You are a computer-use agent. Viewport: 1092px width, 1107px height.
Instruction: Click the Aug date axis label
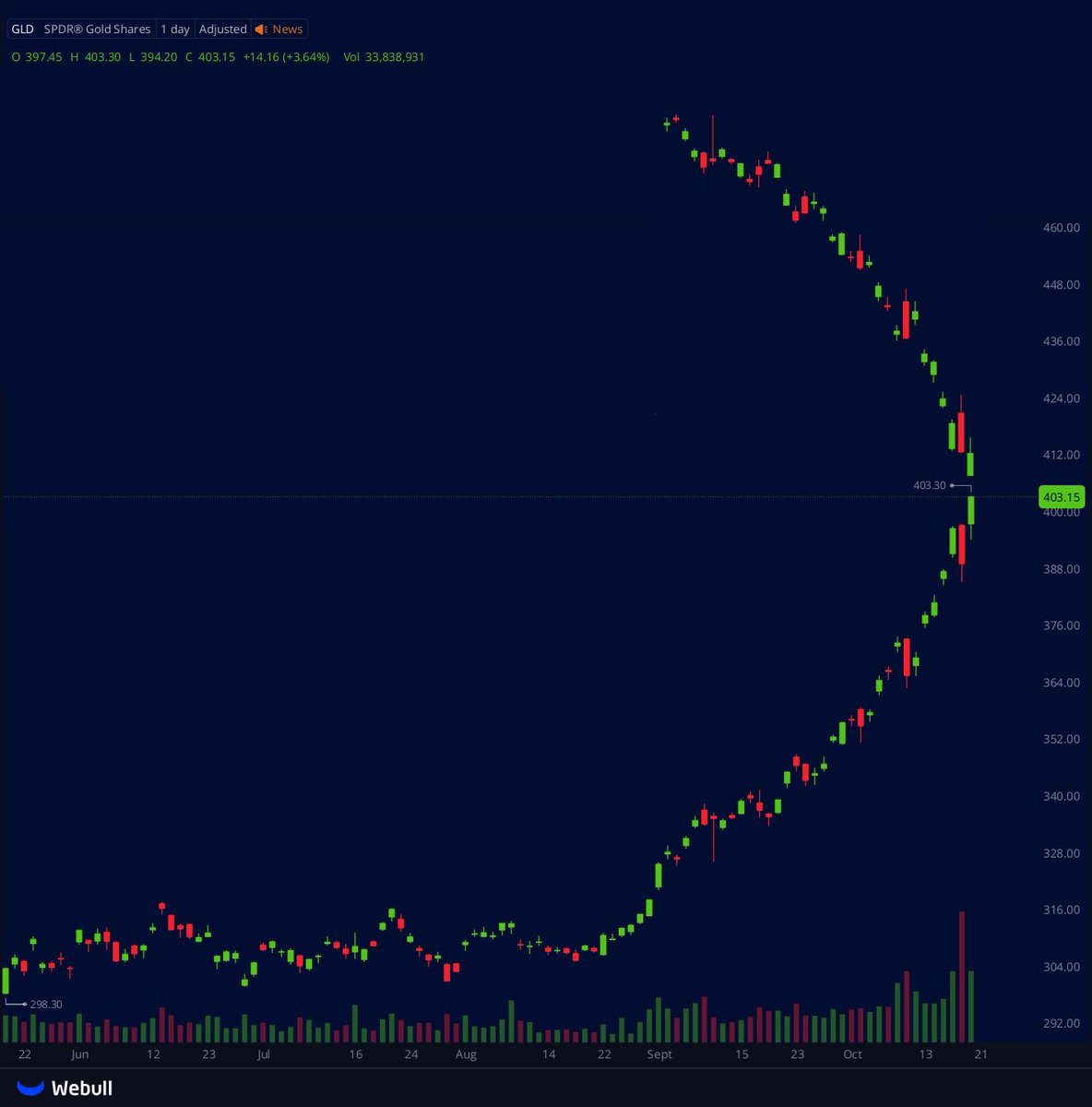(466, 1054)
